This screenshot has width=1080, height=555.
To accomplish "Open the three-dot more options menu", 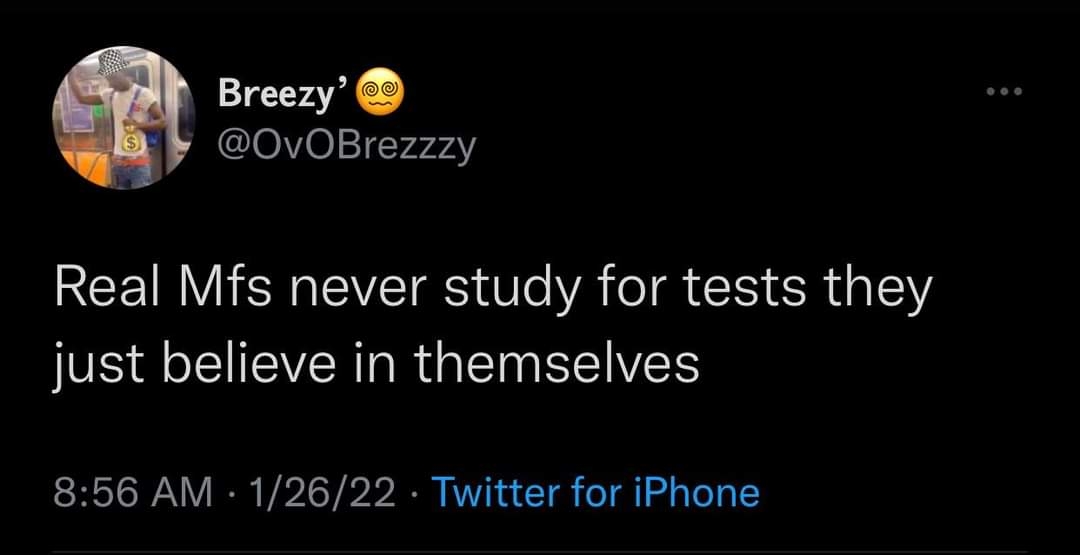I will coord(1004,93).
